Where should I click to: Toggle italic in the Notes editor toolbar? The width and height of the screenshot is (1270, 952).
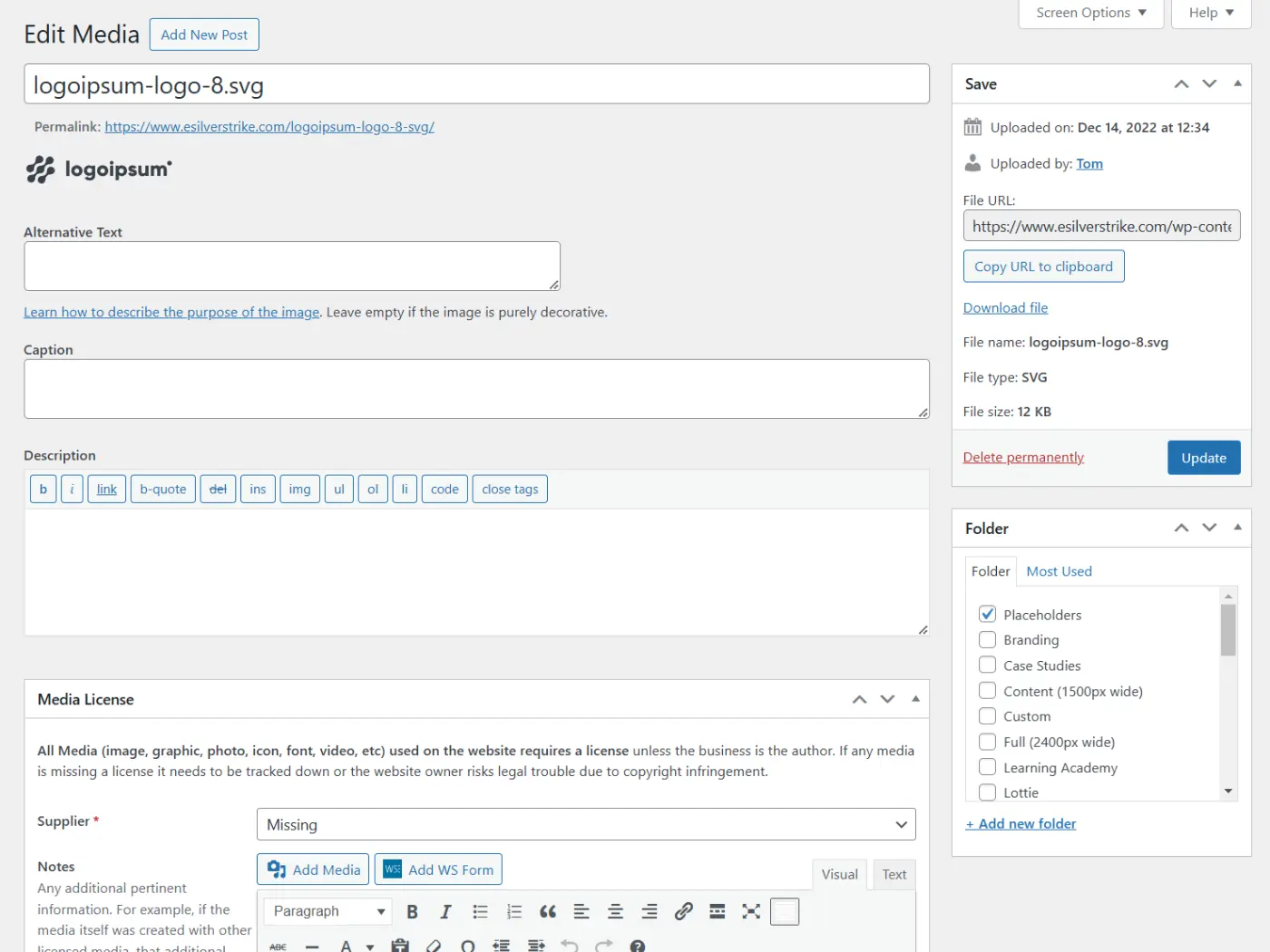[445, 911]
